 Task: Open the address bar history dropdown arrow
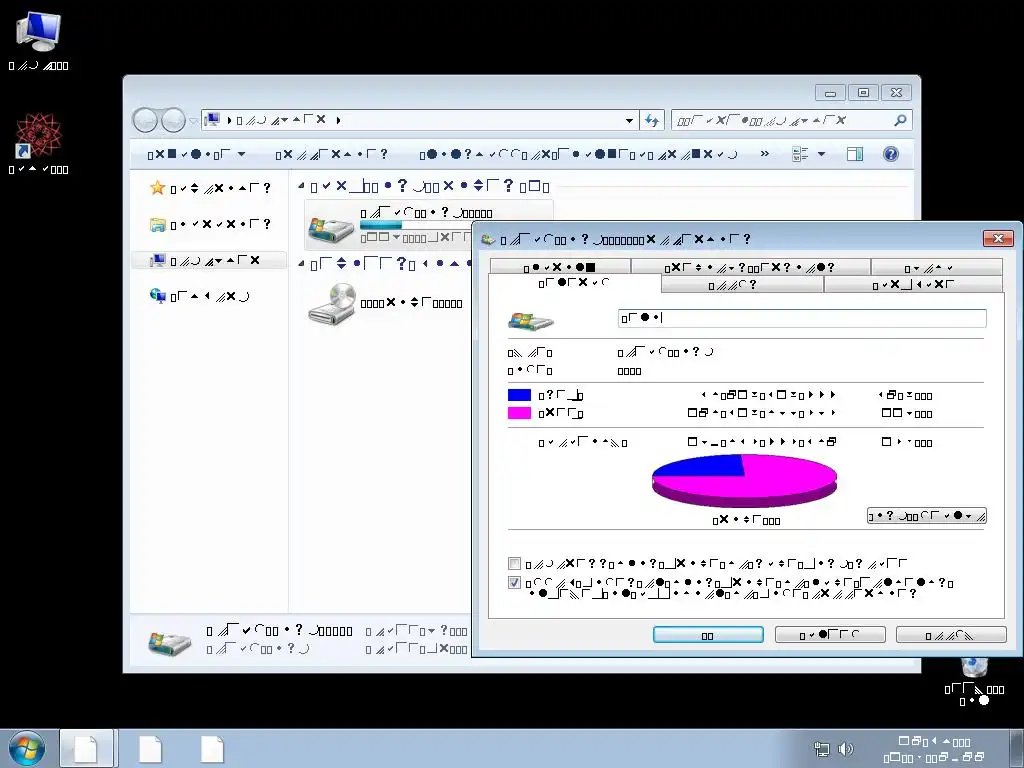point(629,120)
